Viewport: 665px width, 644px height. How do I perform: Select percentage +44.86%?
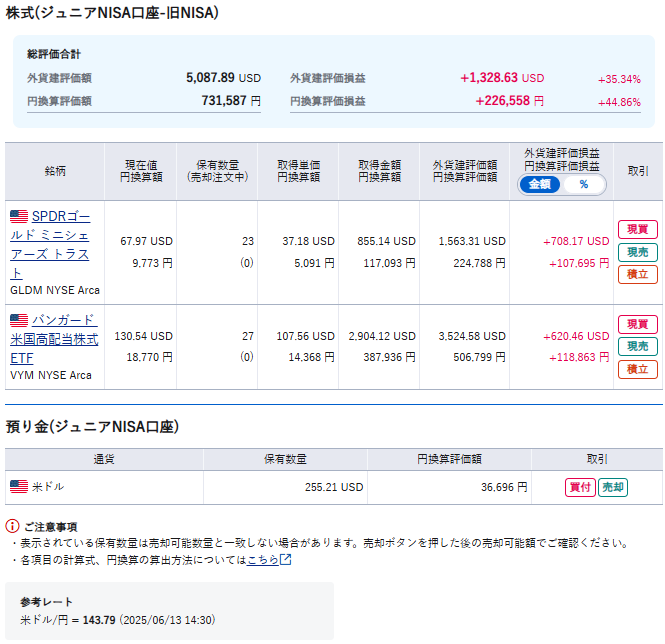[619, 102]
